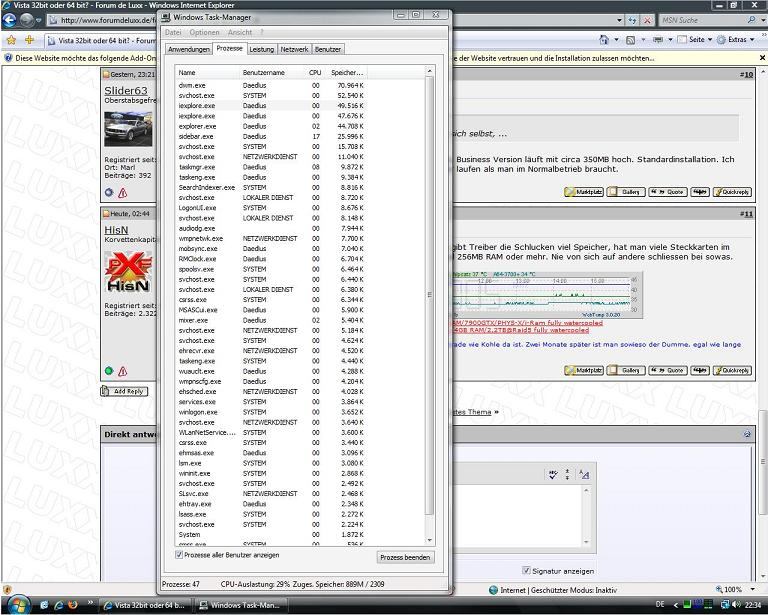
Task: Open the Datei menu in Task Manager
Action: 173,32
